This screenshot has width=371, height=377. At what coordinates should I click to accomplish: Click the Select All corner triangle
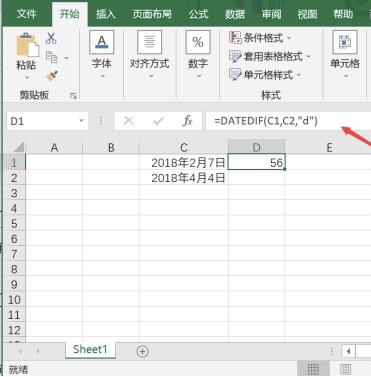tap(18, 147)
